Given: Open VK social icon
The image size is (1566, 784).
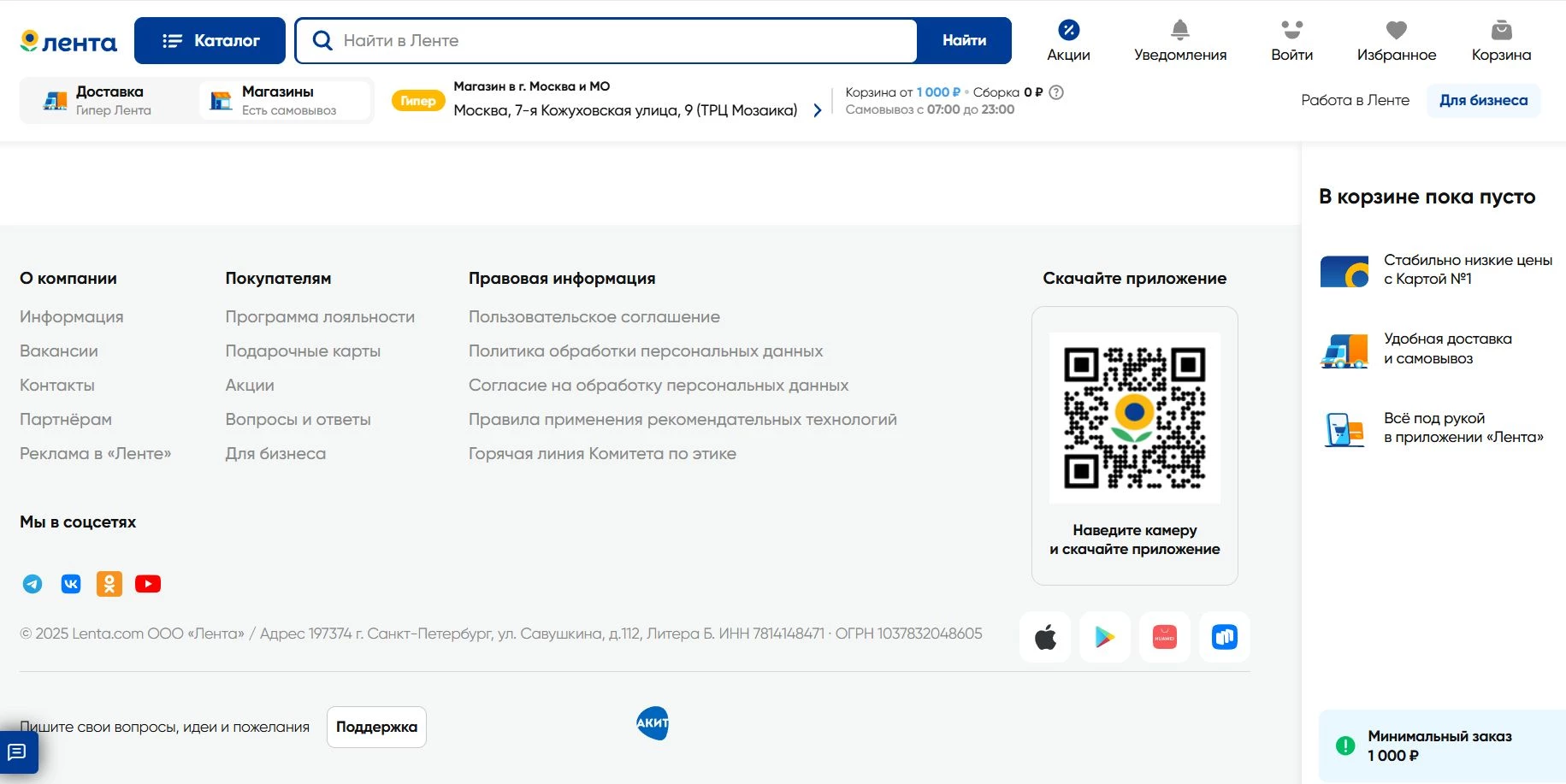Looking at the screenshot, I should coord(71,584).
